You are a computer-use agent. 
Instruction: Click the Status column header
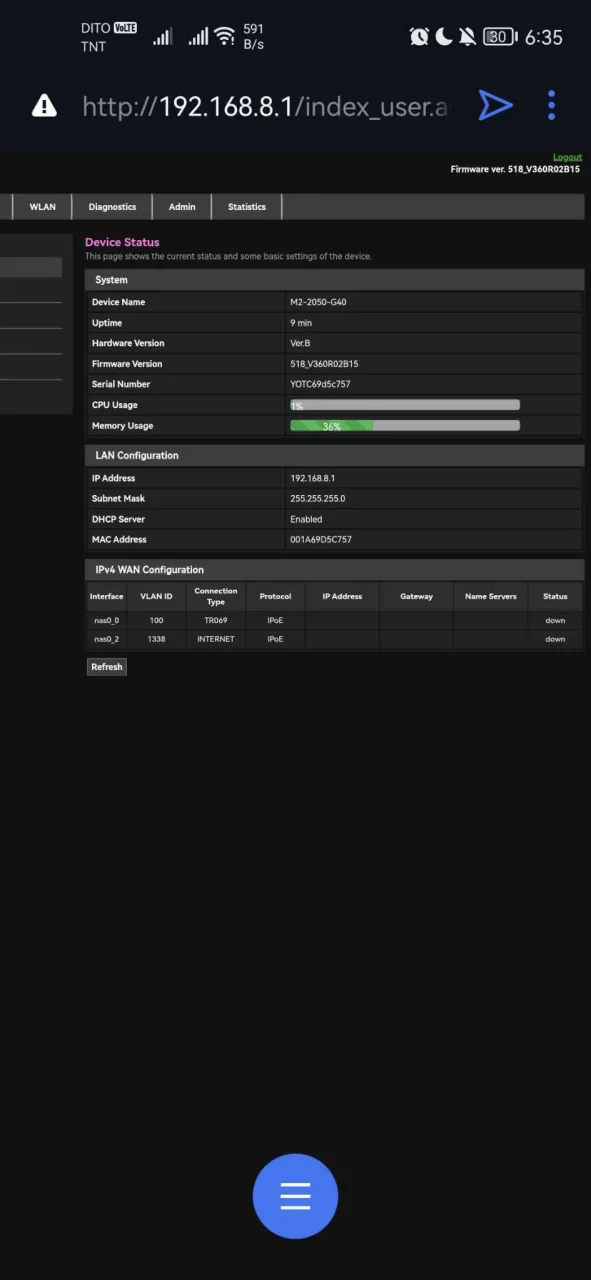point(555,596)
